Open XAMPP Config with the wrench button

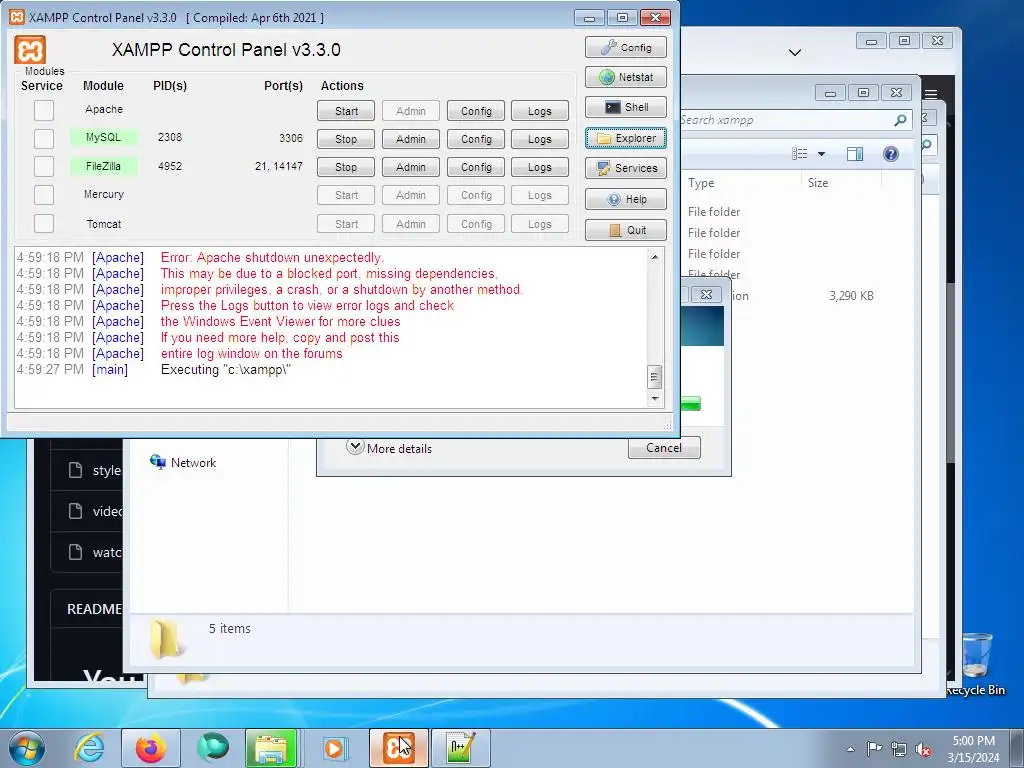pyautogui.click(x=626, y=48)
